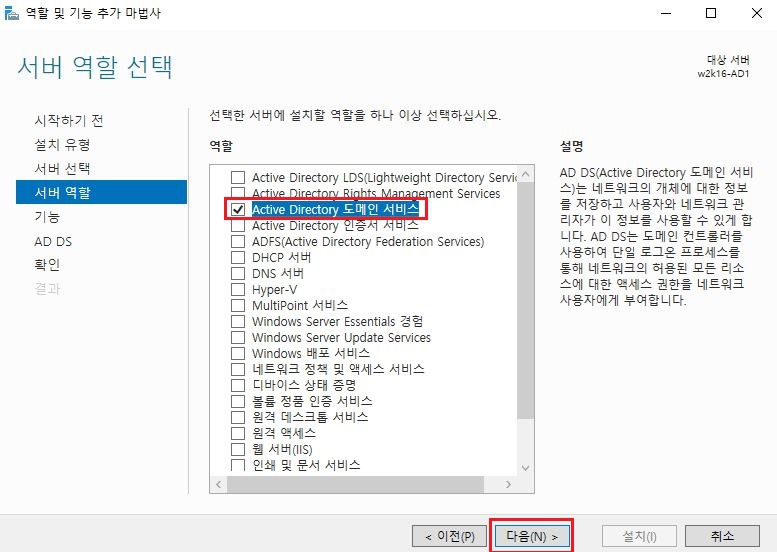
Task: Maximize the wizard window
Action: pyautogui.click(x=711, y=13)
